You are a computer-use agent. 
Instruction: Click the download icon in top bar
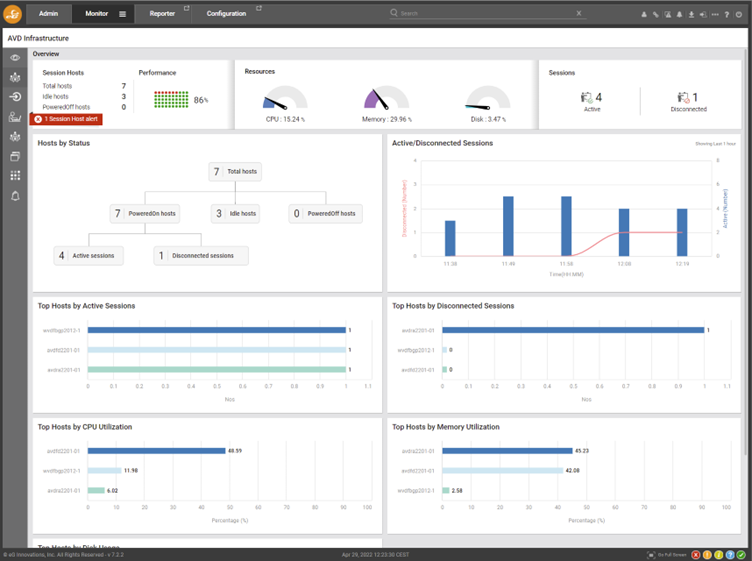coord(691,14)
